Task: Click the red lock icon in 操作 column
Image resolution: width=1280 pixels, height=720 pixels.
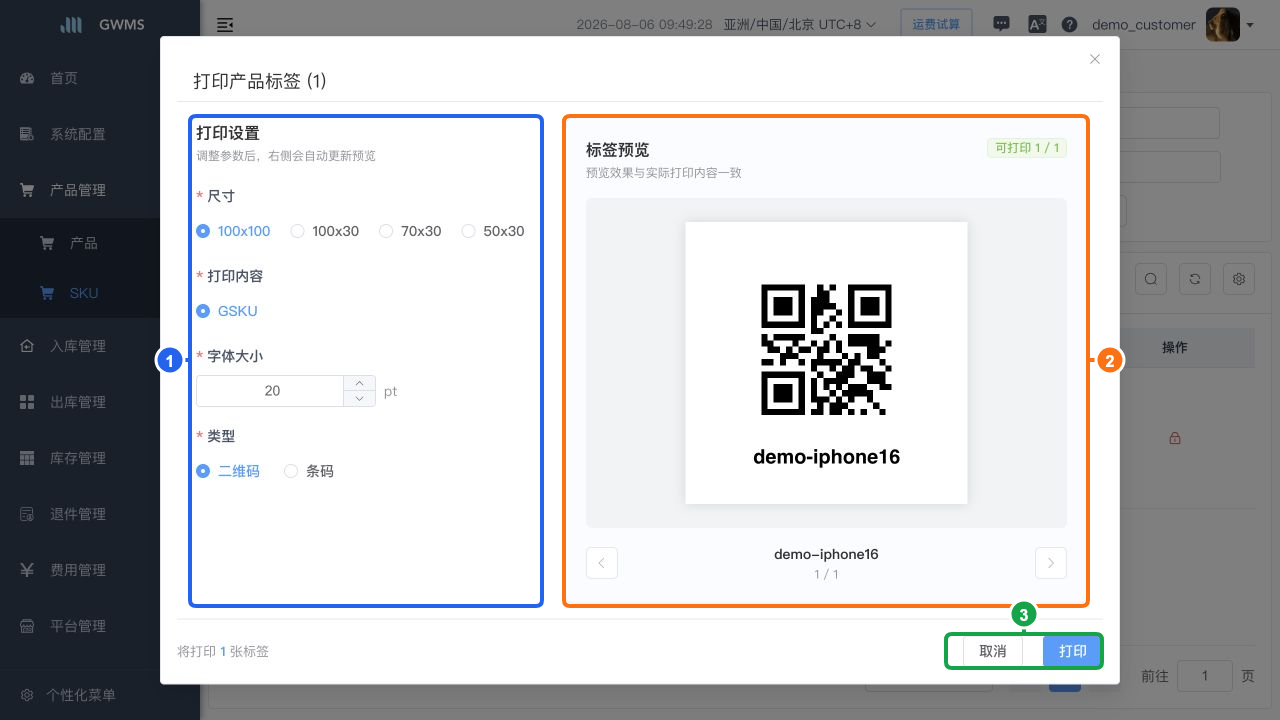Action: tap(1175, 438)
